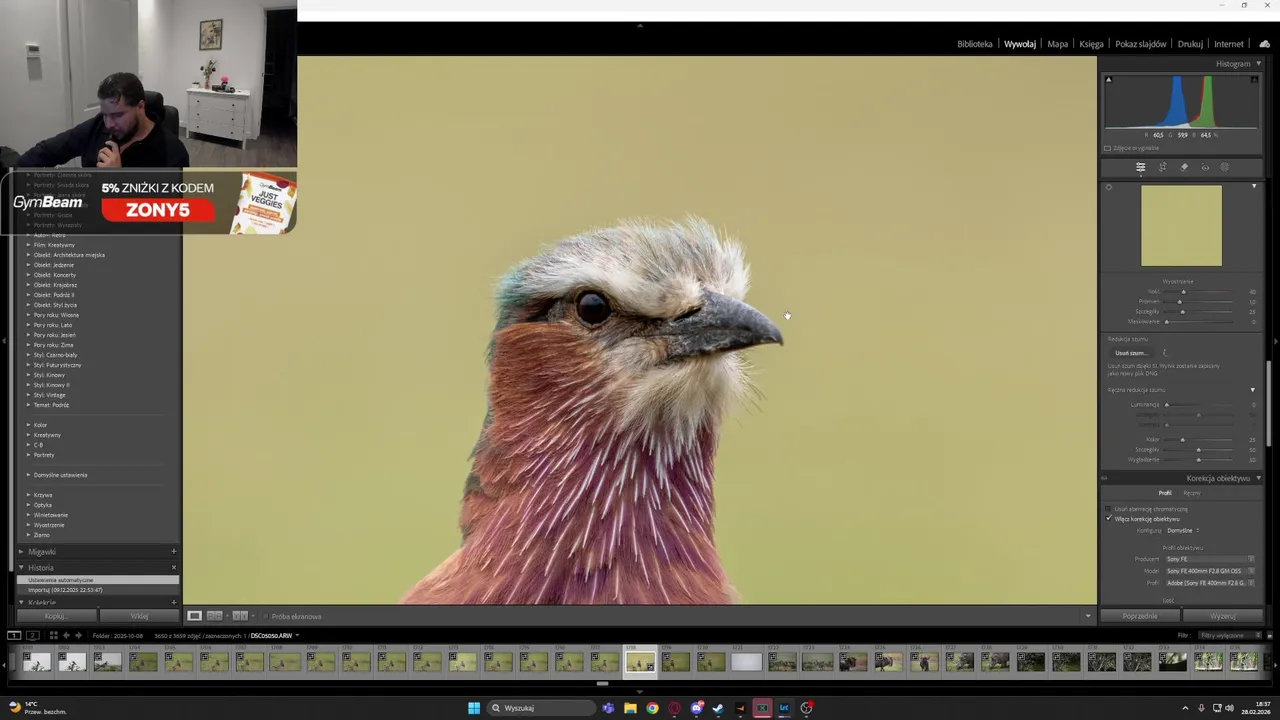1280x720 pixels.
Task: Switch to Drukuj module
Action: point(1190,44)
